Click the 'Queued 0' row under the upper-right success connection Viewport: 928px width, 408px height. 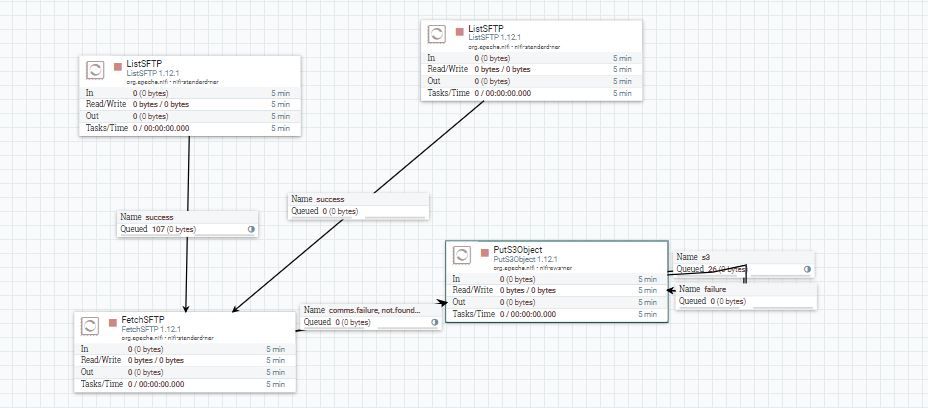[x=358, y=211]
